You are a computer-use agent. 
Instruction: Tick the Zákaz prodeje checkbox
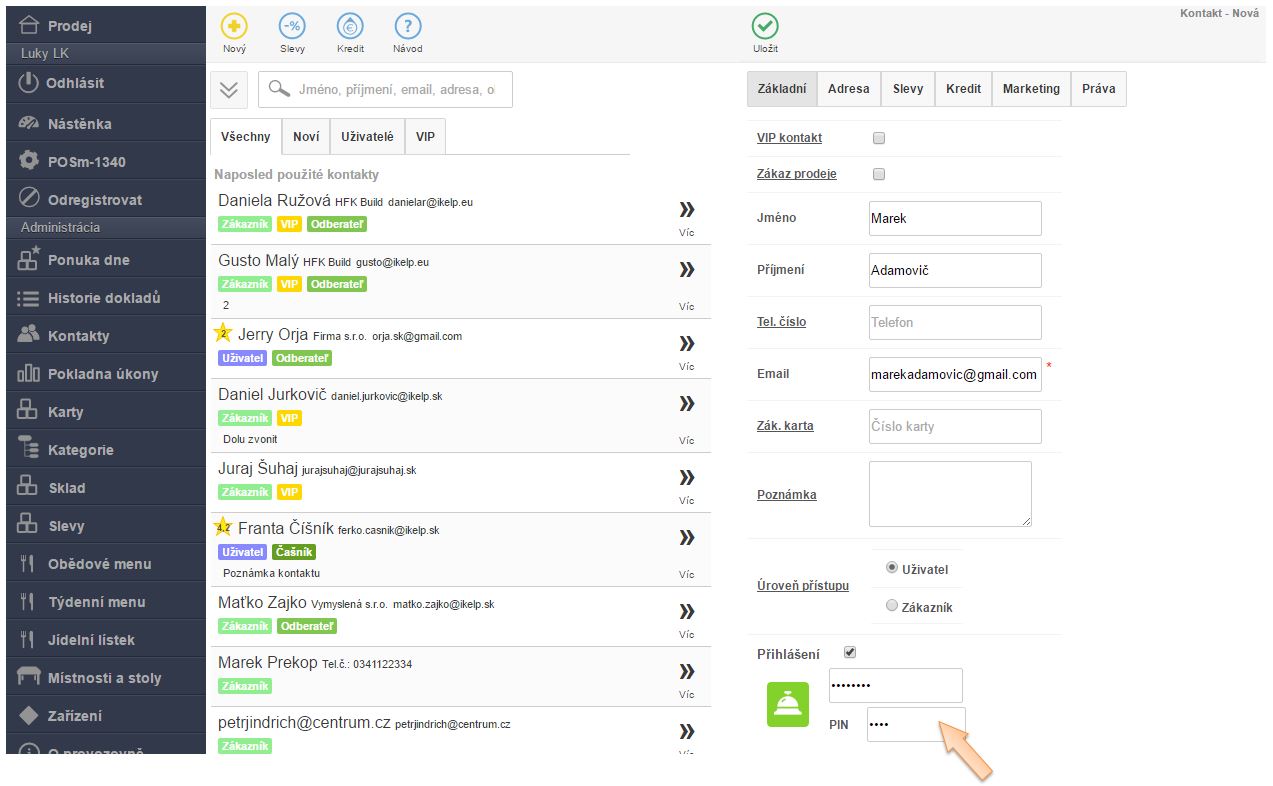(879, 174)
